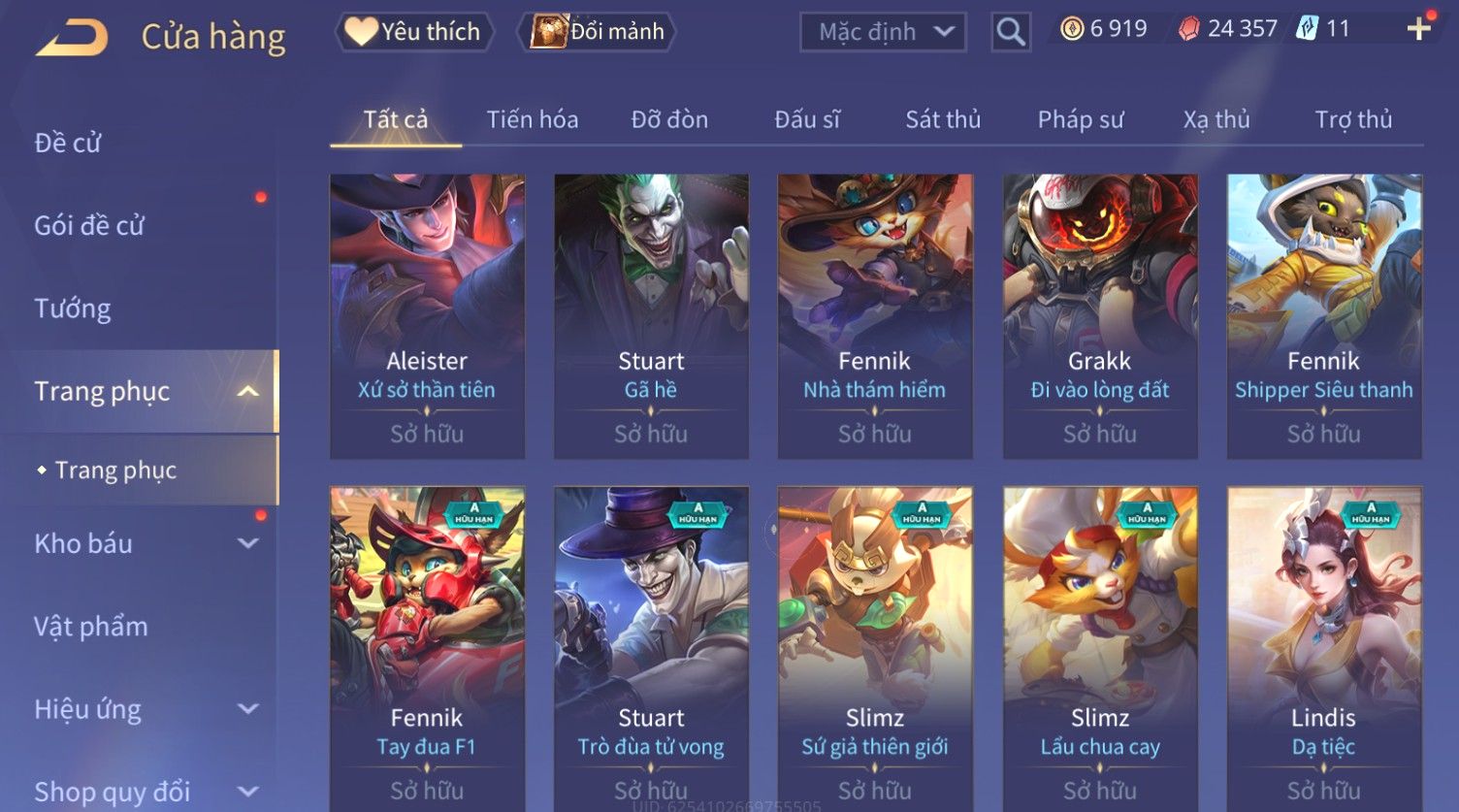Tap the blue voucher ticket icon
Viewport: 1459px width, 812px height.
pos(1308,29)
